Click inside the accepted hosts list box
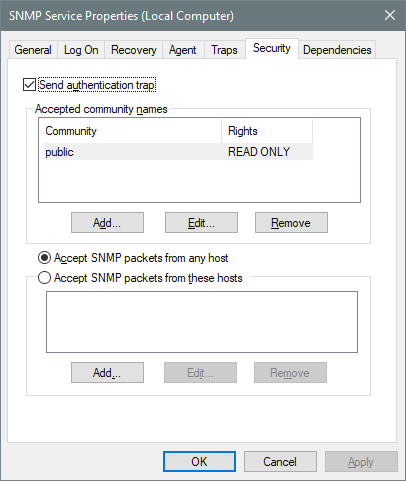406x481 pixels. click(x=202, y=322)
